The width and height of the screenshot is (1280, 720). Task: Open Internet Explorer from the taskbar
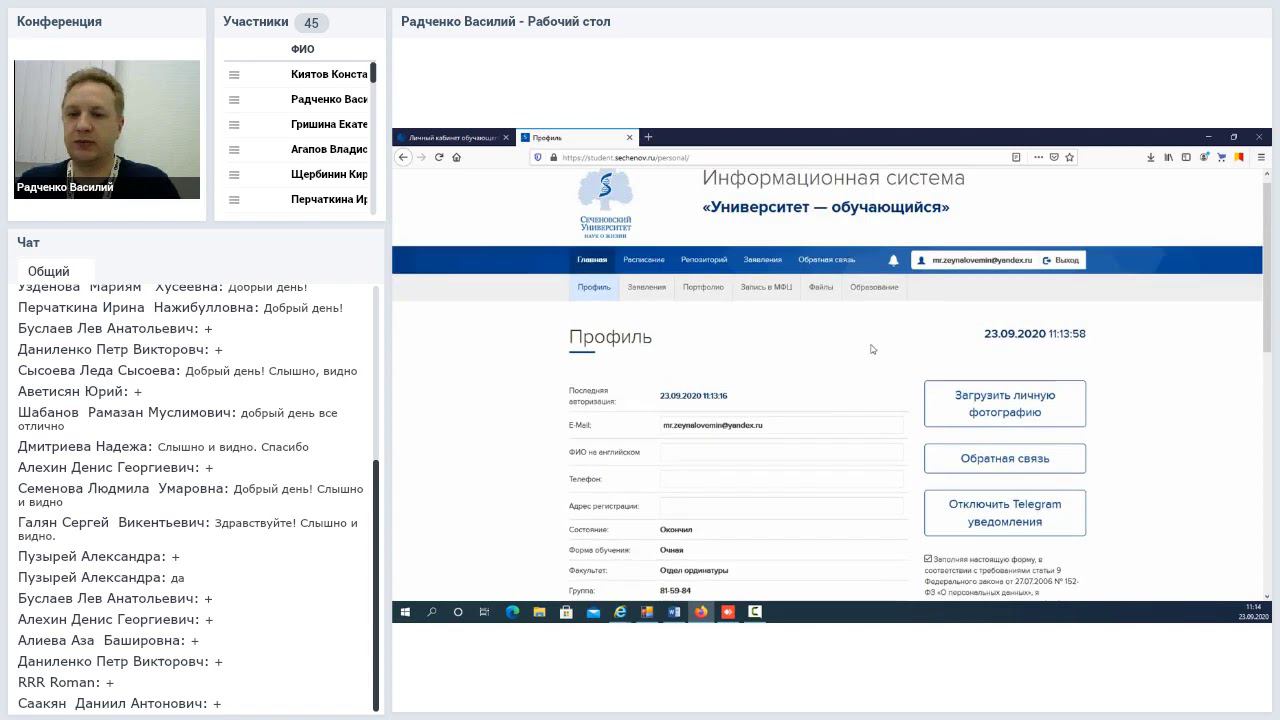click(620, 612)
